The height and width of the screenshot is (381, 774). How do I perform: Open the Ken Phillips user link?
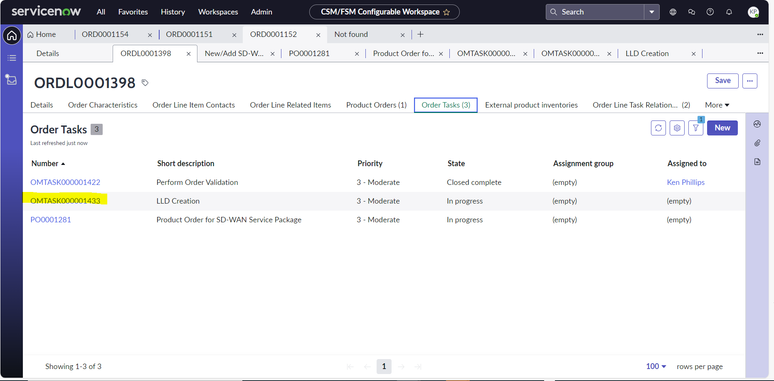(686, 182)
